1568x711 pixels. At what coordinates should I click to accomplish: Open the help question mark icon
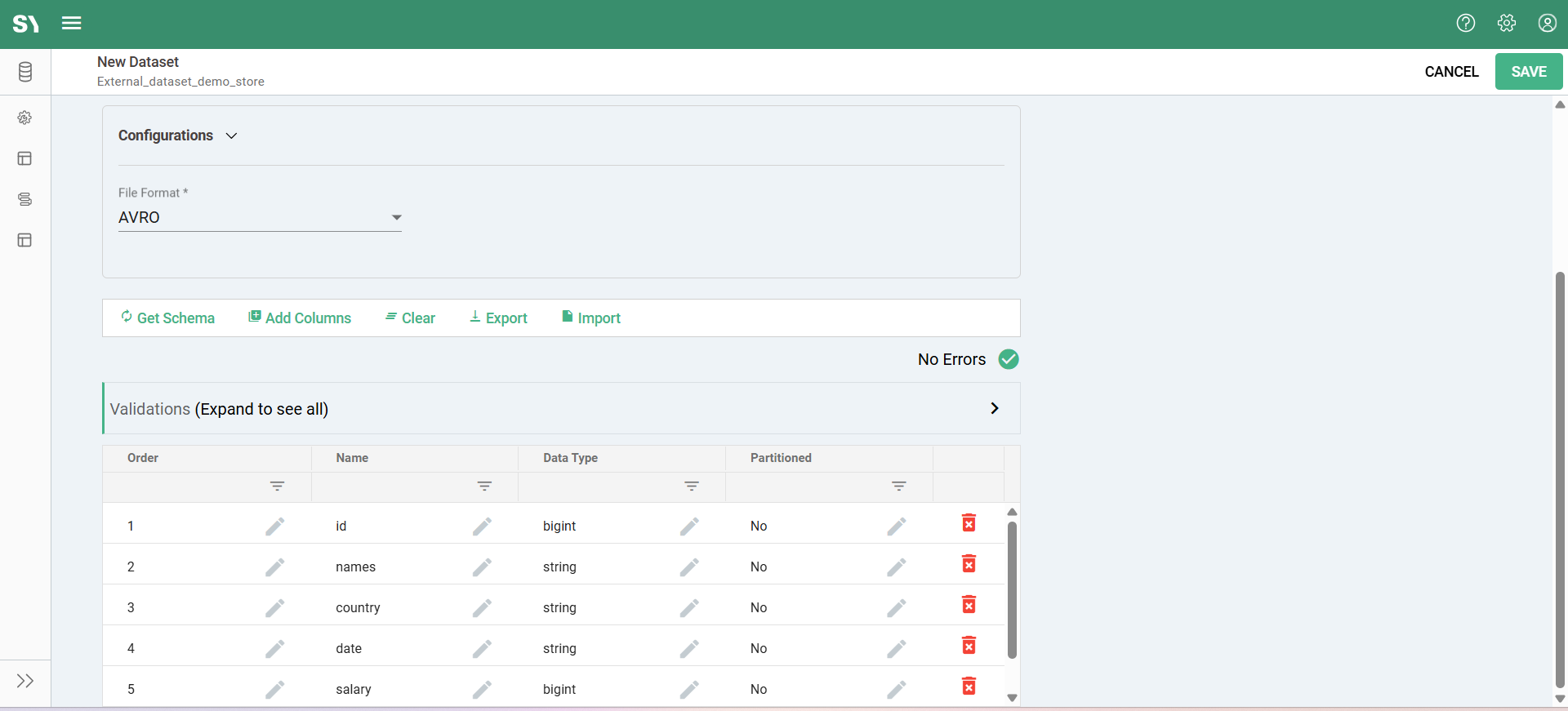[x=1466, y=23]
